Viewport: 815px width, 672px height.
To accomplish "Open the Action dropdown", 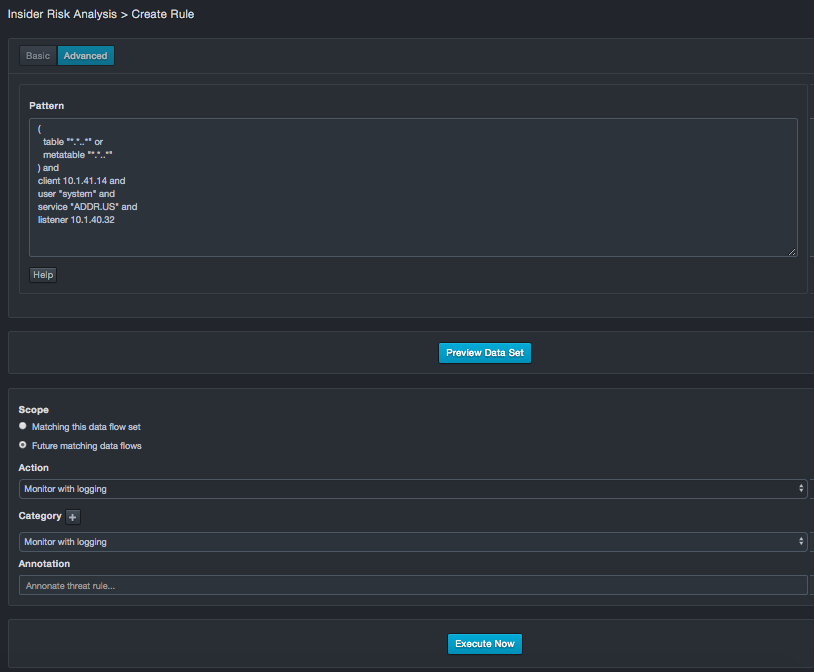I will pos(413,489).
